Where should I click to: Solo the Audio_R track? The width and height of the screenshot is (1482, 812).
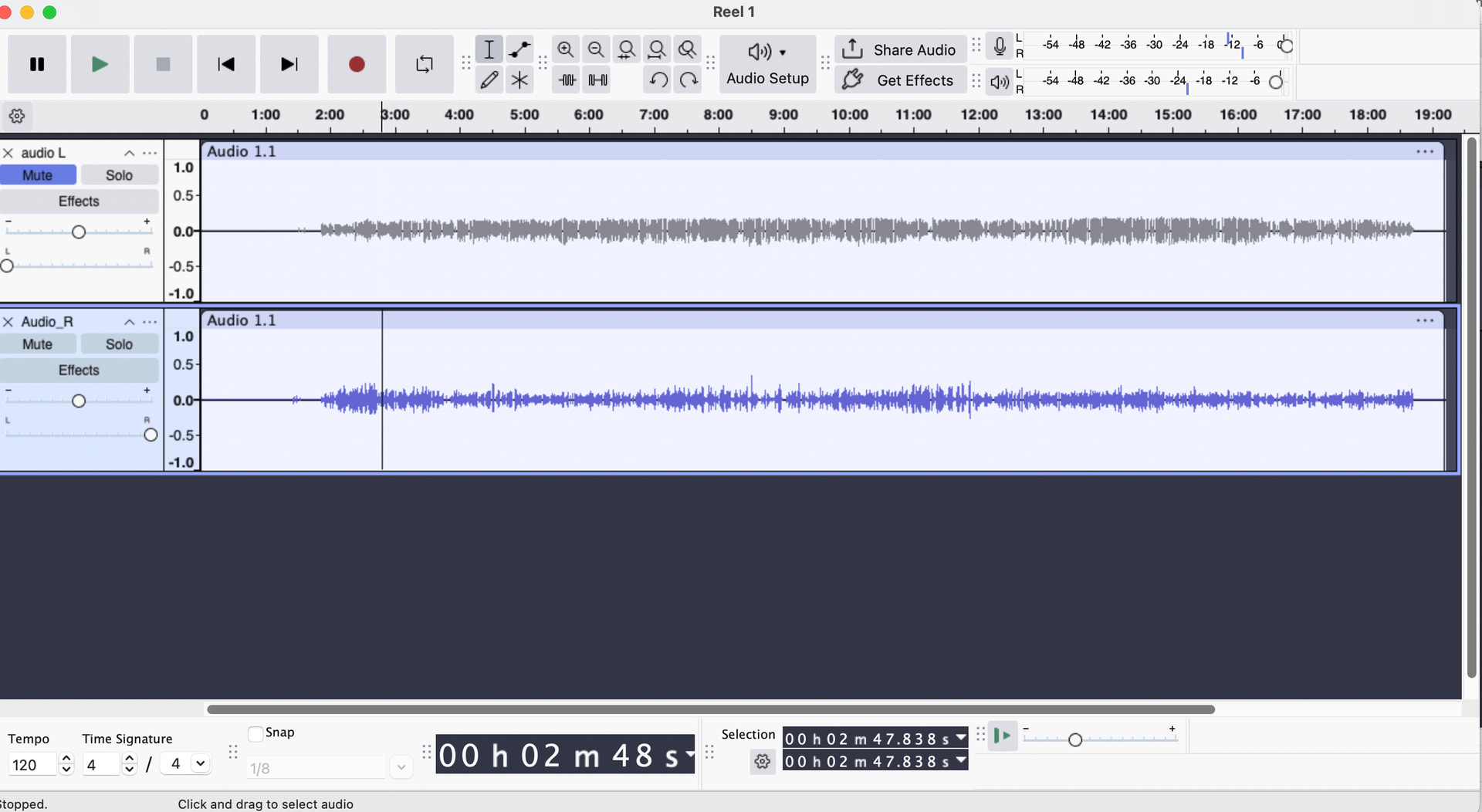[119, 343]
